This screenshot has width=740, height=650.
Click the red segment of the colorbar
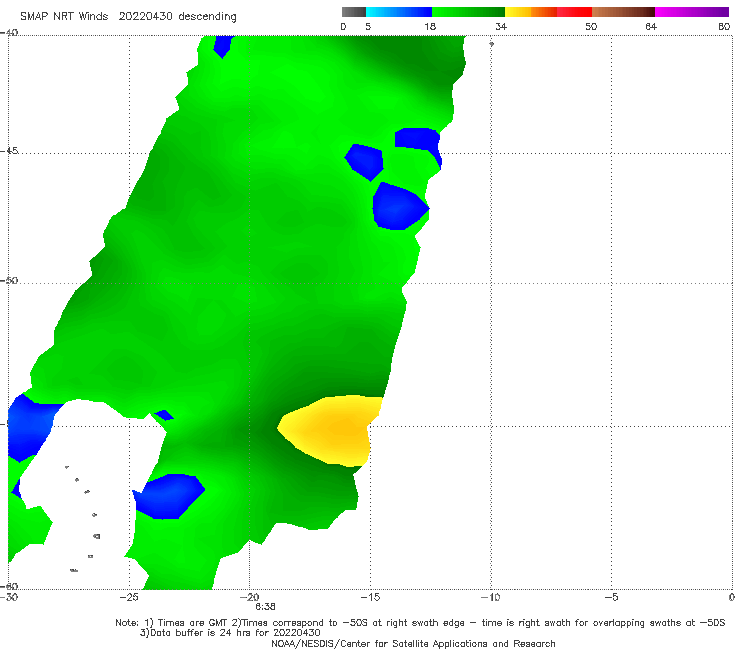tap(574, 12)
